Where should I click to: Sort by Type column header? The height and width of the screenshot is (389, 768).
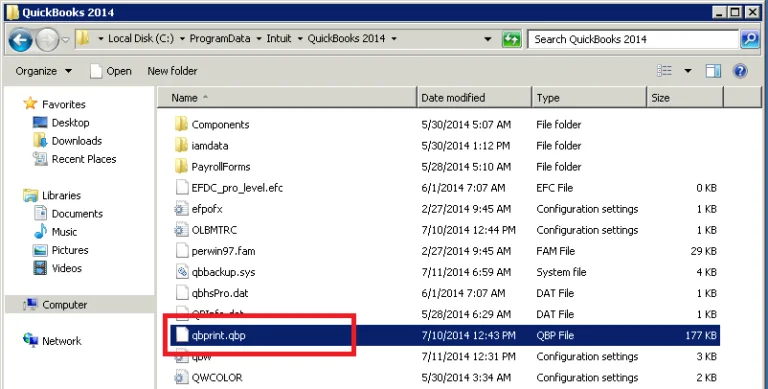[589, 97]
